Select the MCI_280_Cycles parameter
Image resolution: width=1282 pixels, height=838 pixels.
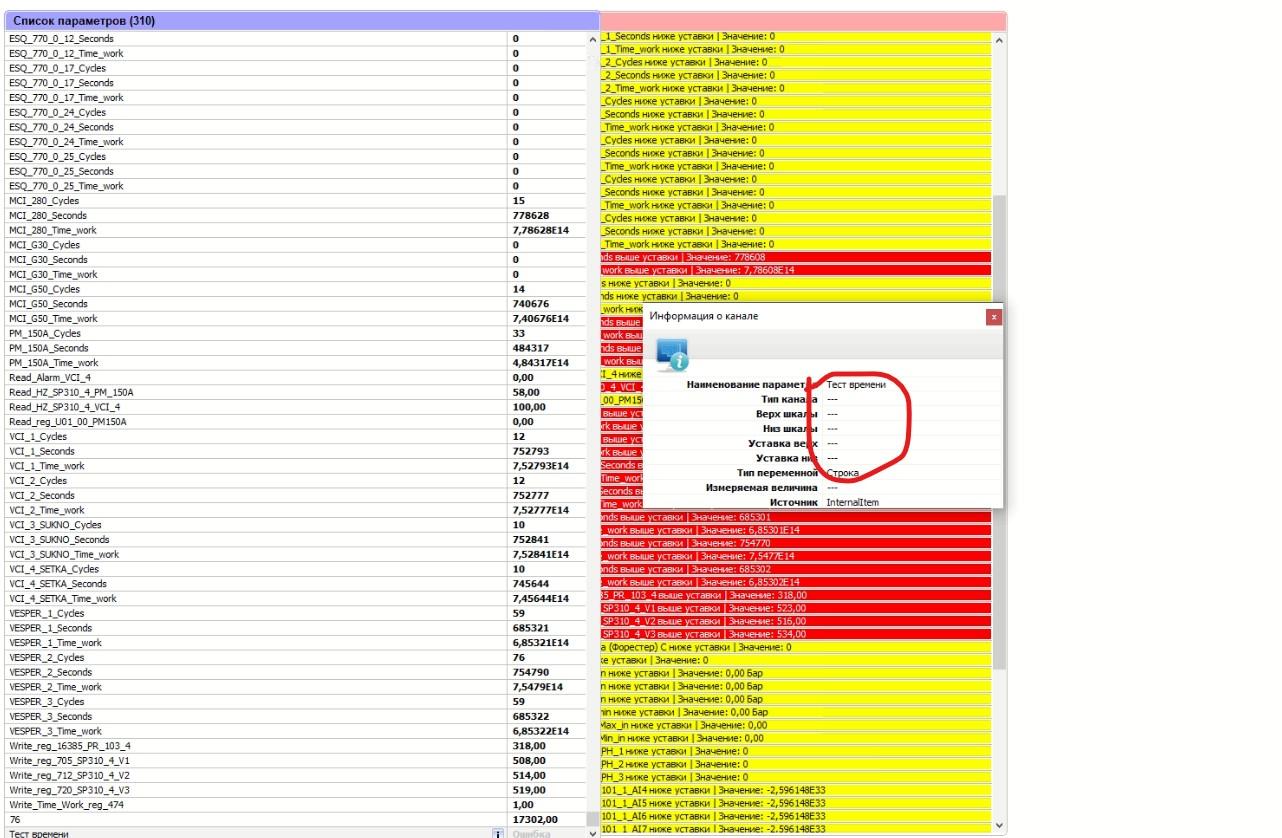pos(295,201)
